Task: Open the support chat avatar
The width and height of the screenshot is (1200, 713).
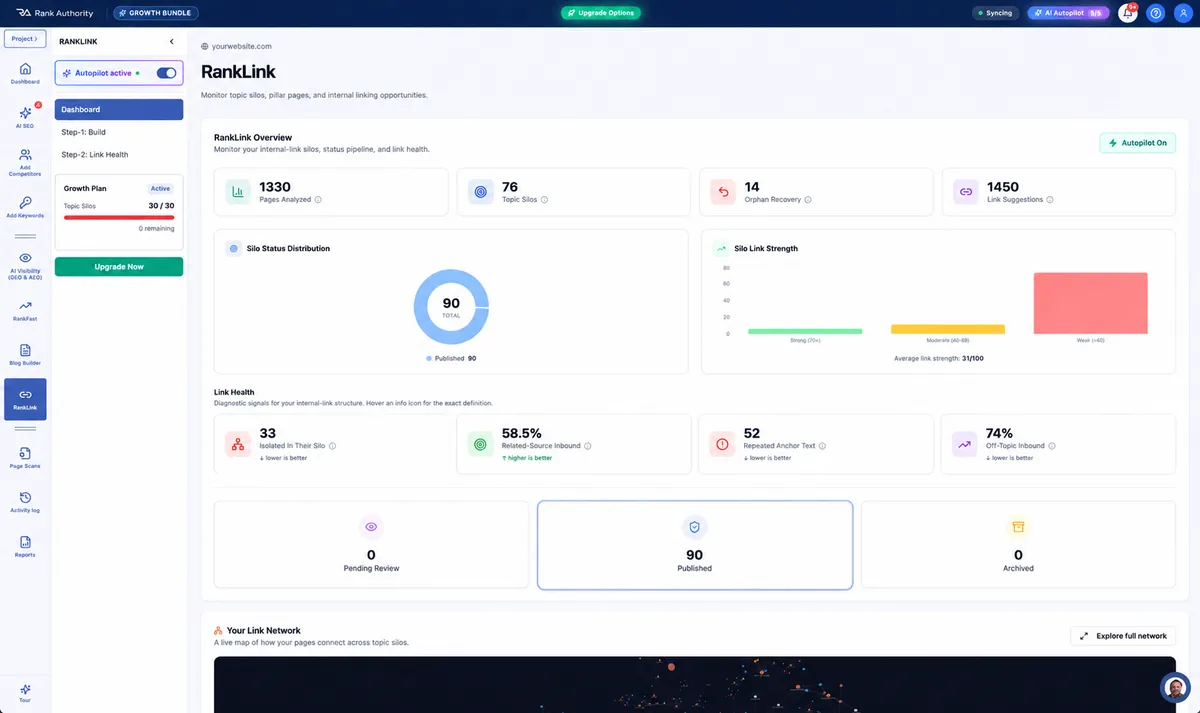Action: 1175,688
